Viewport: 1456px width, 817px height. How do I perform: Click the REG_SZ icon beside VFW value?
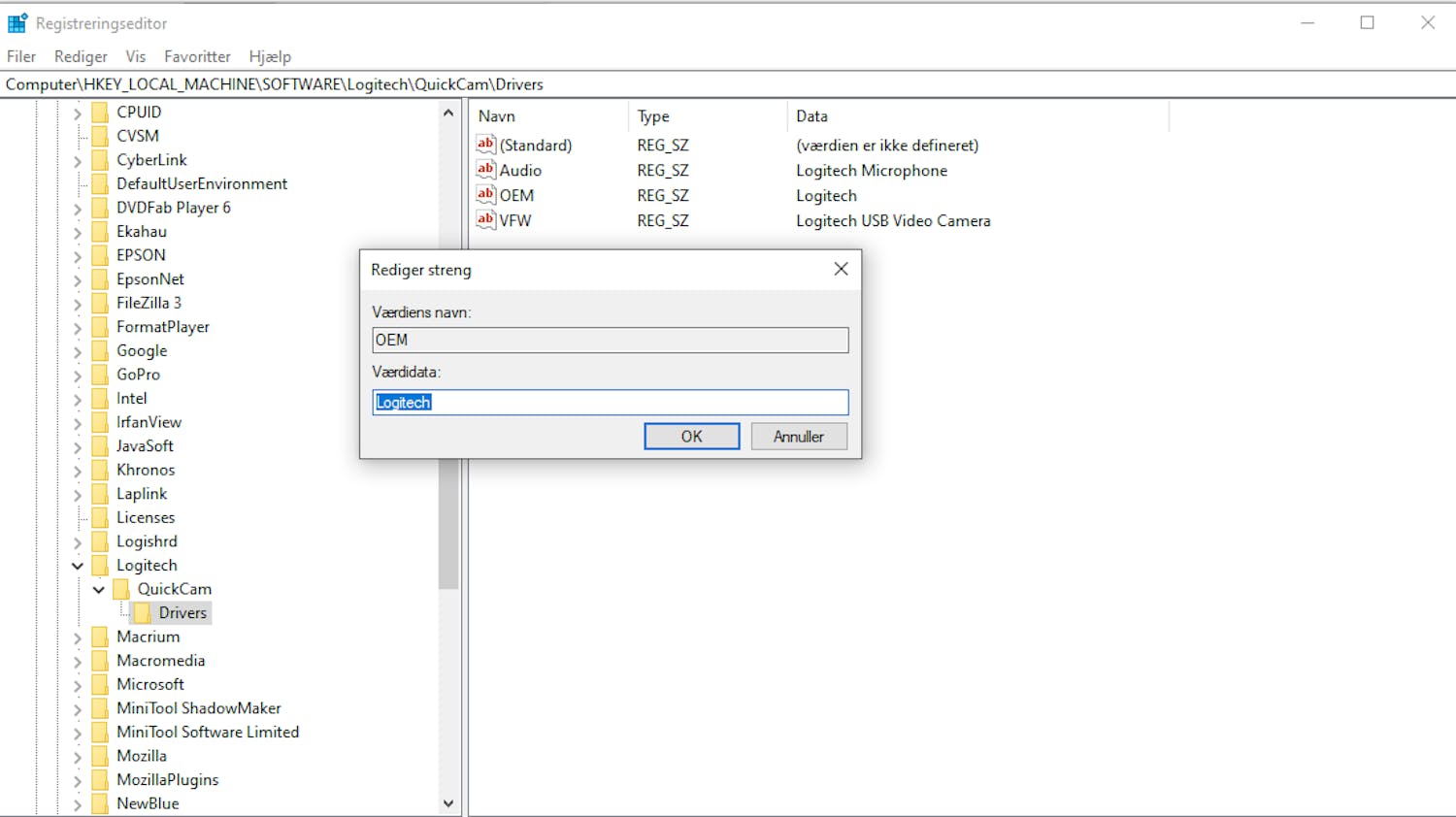(x=486, y=220)
